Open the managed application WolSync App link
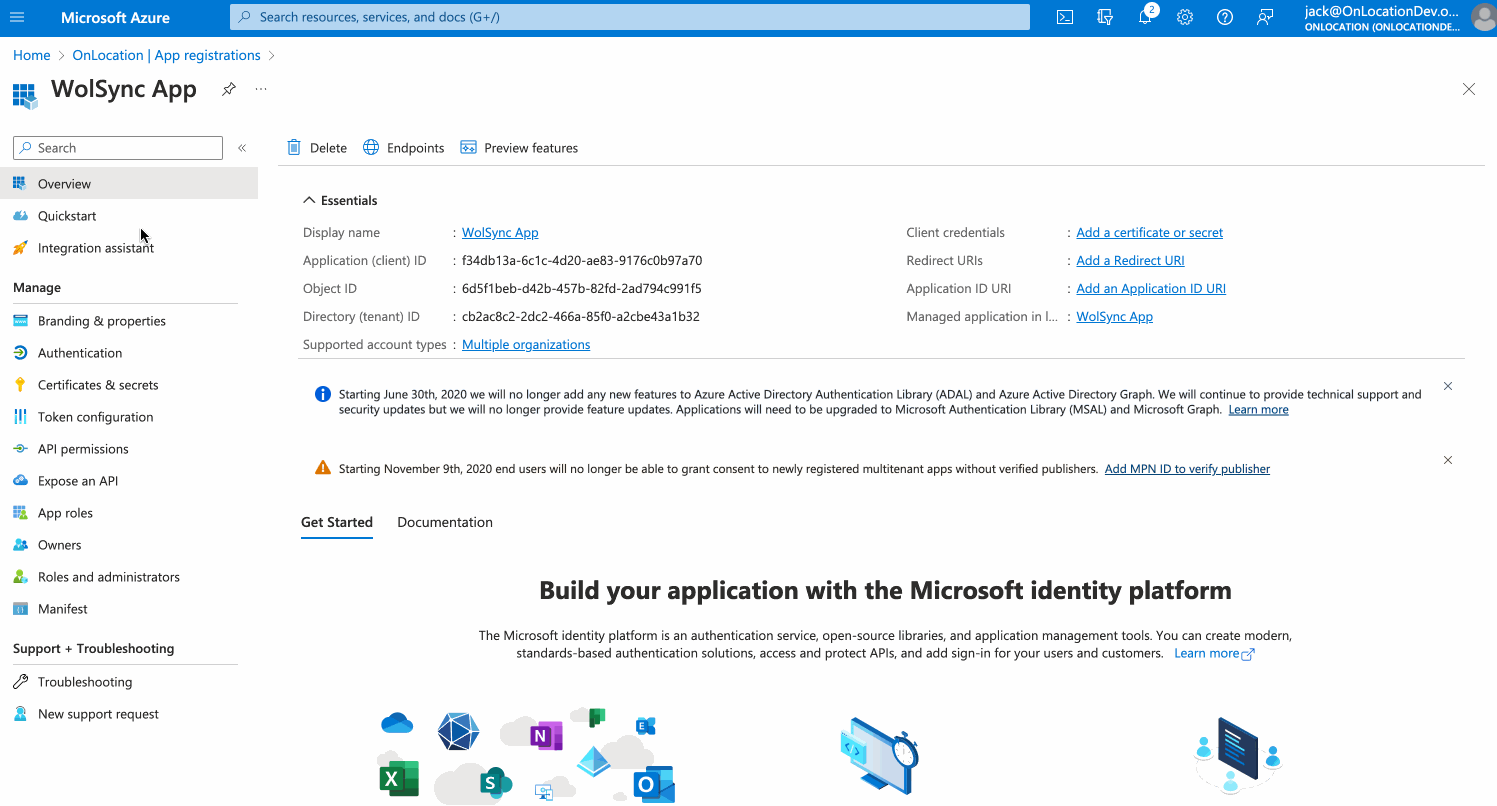The width and height of the screenshot is (1497, 806). pyautogui.click(x=1114, y=317)
